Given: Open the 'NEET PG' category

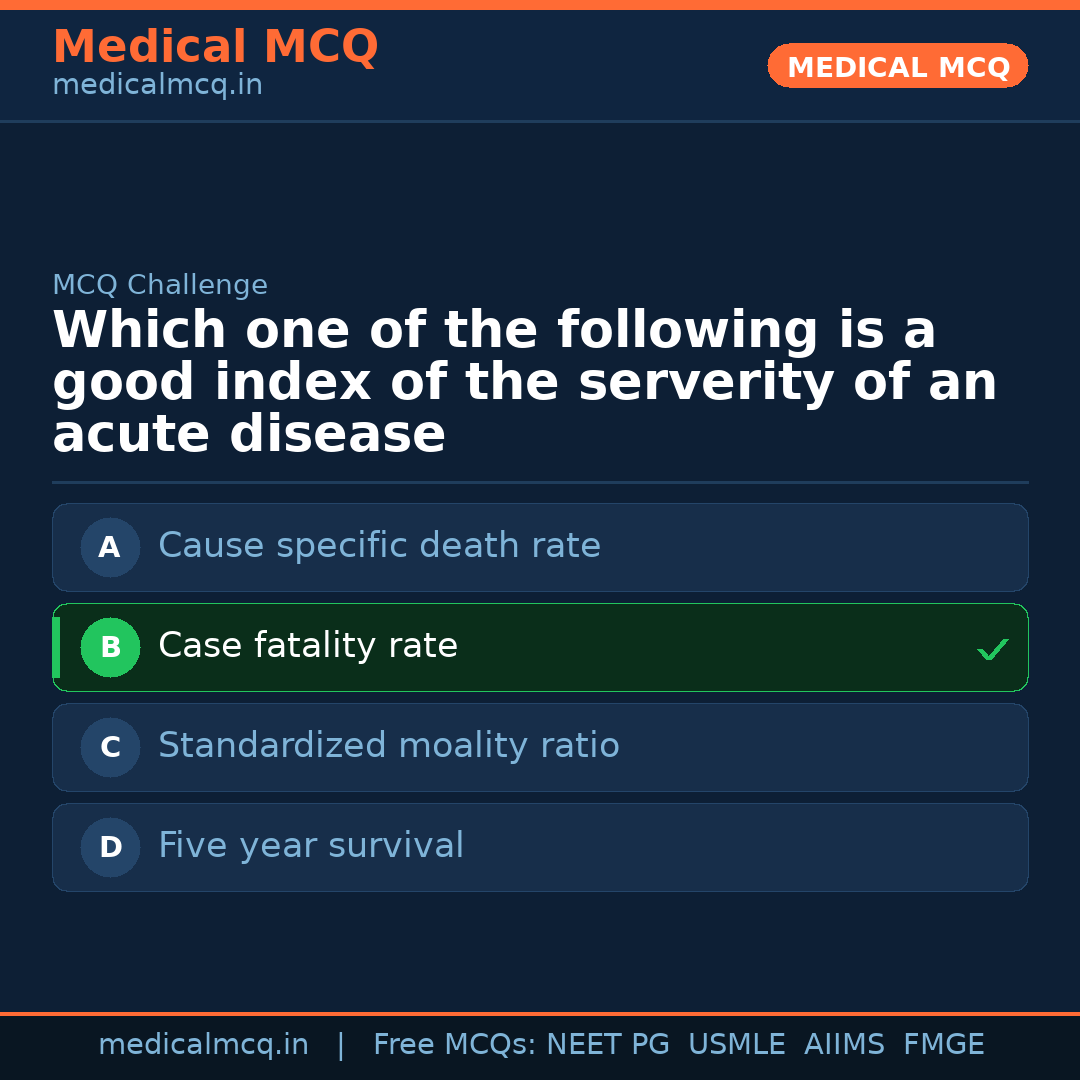Looking at the screenshot, I should pos(607,1044).
